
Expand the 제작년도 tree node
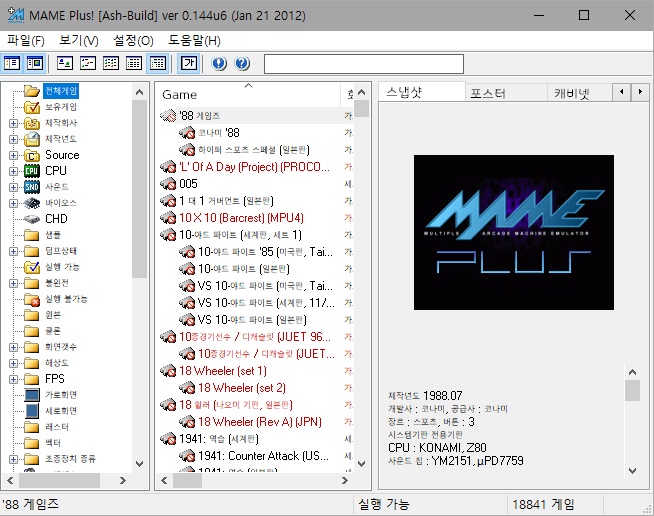tap(13, 139)
